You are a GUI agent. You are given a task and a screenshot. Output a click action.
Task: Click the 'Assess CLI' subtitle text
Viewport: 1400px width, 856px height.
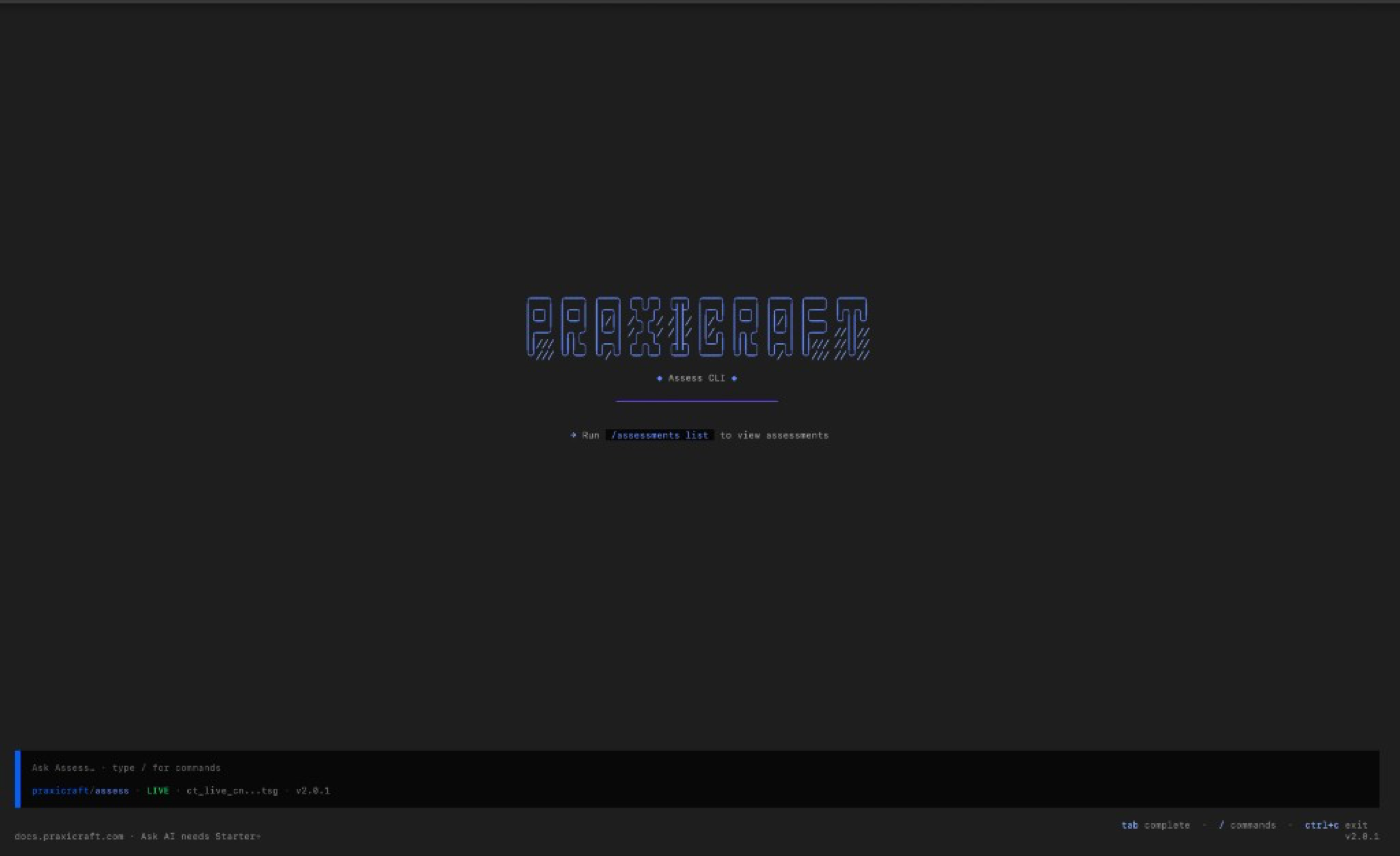697,378
